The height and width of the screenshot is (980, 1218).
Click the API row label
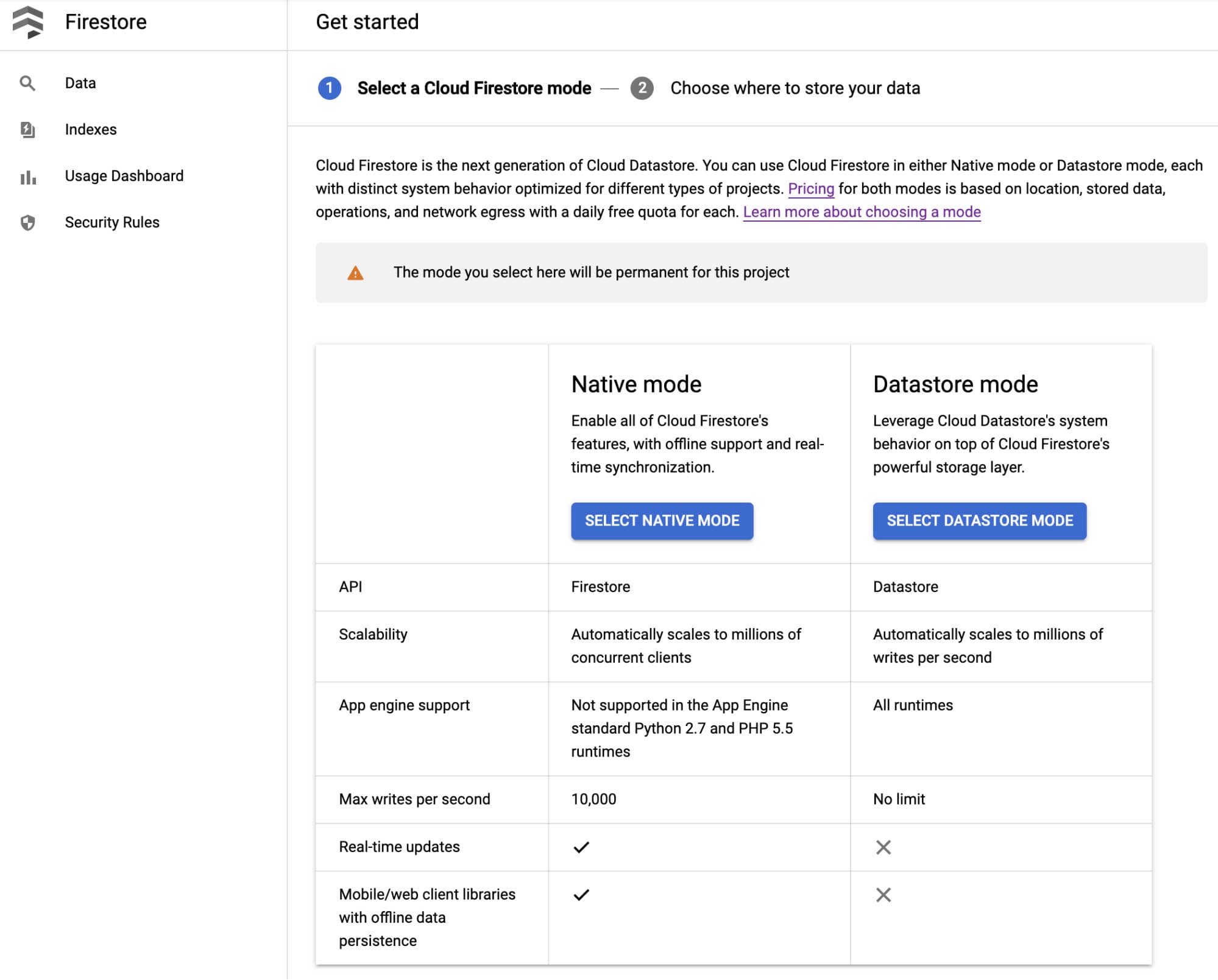[x=350, y=587]
